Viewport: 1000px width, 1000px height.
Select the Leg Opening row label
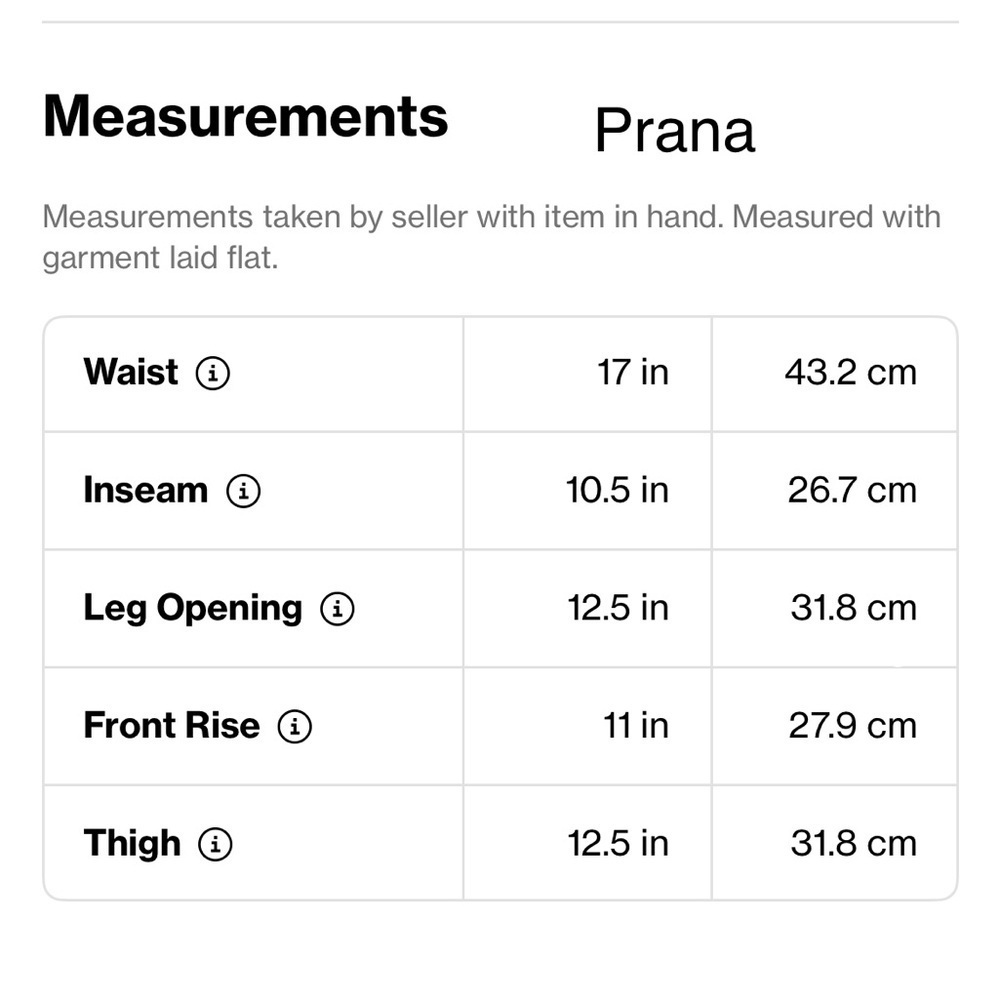click(x=193, y=608)
